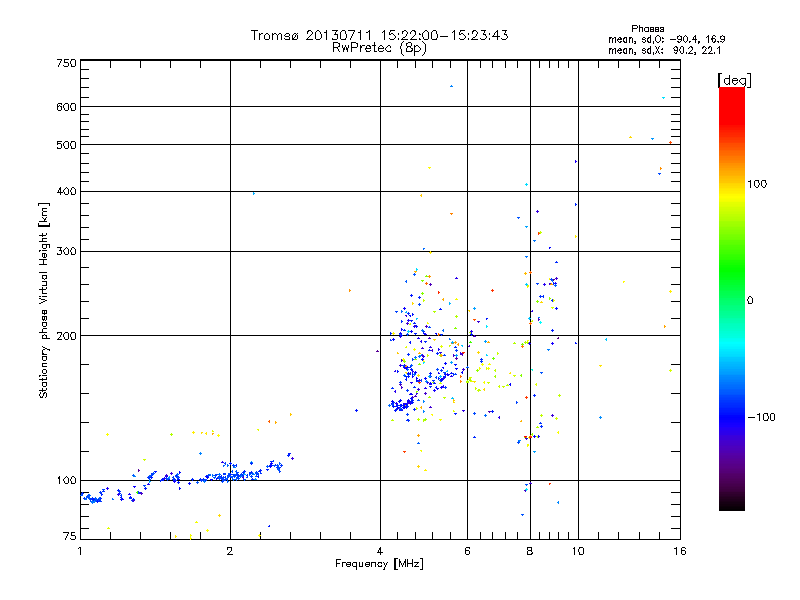The width and height of the screenshot is (800, 600).
Task: Click the 'Stationary phase Virtual Height [km]' axis label
Action: coord(44,300)
